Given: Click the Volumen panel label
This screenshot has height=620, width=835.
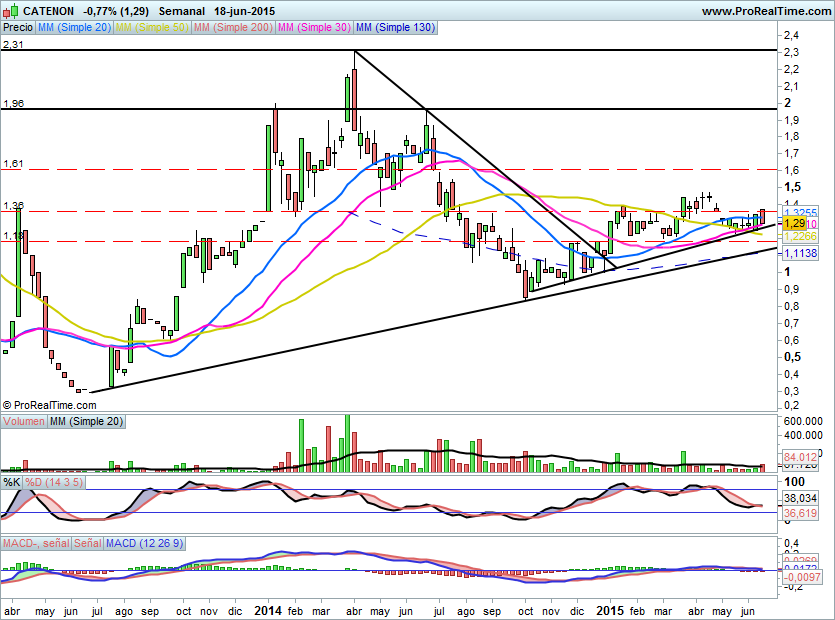Looking at the screenshot, I should coord(24,422).
